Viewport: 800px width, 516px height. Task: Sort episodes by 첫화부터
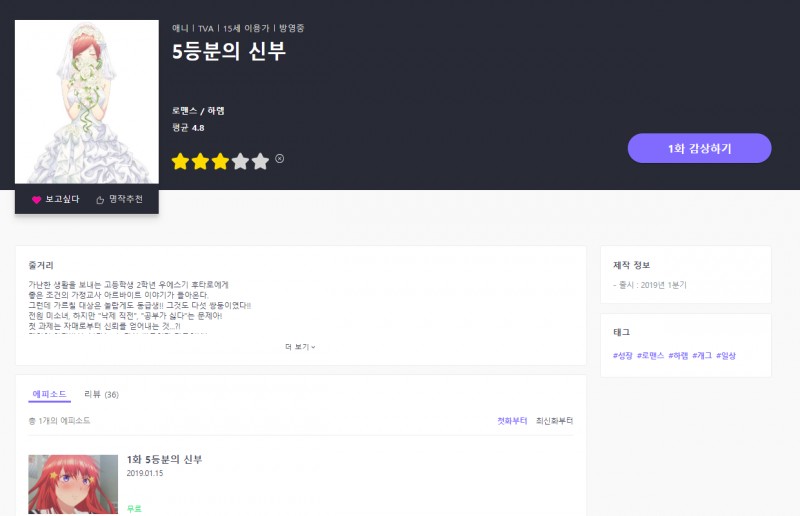coord(511,421)
